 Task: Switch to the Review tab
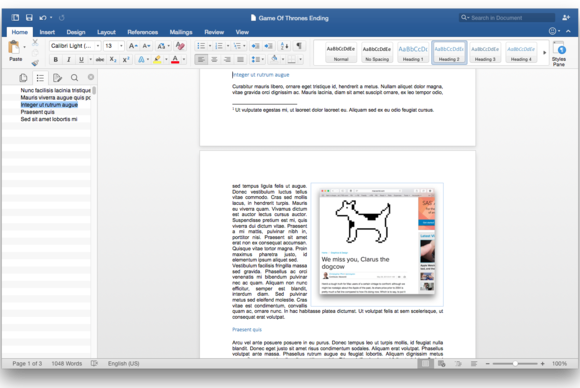click(214, 32)
